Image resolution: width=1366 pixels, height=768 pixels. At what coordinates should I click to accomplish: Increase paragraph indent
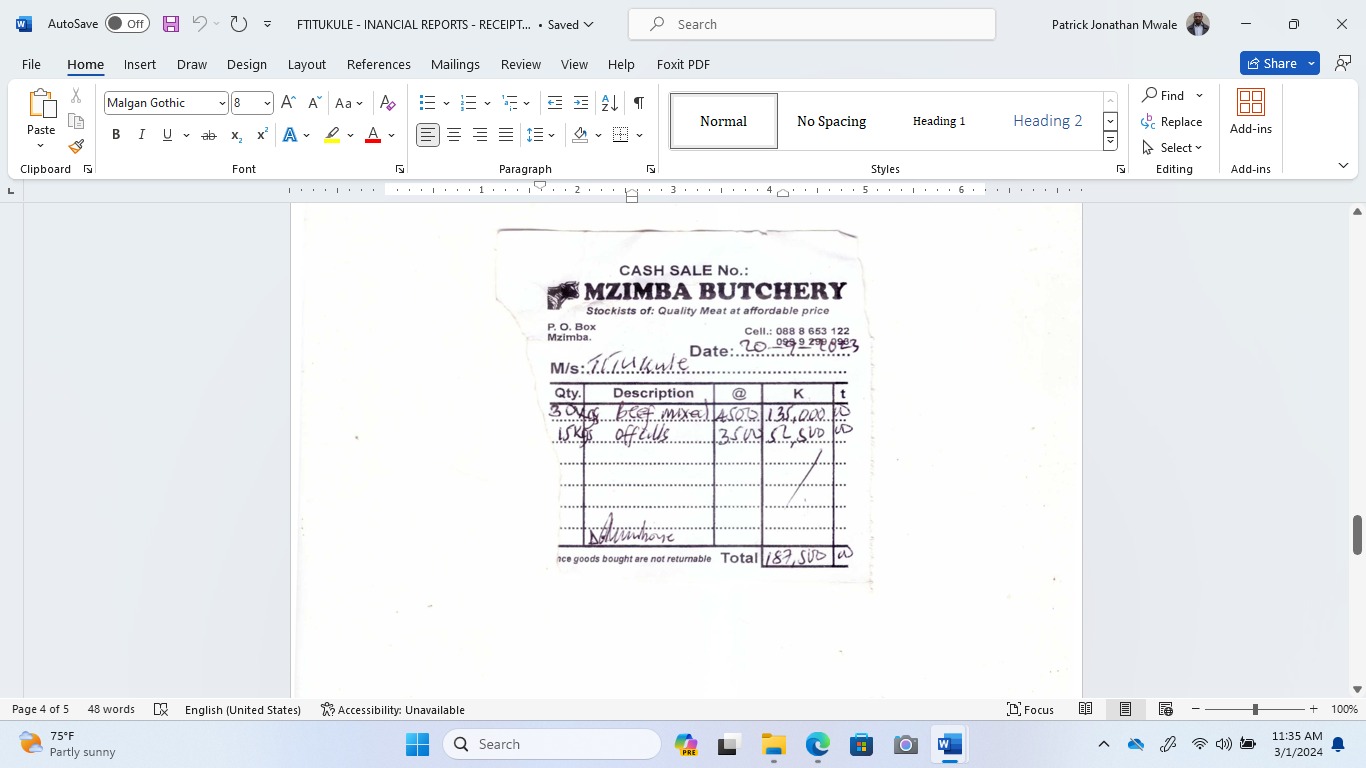581,103
